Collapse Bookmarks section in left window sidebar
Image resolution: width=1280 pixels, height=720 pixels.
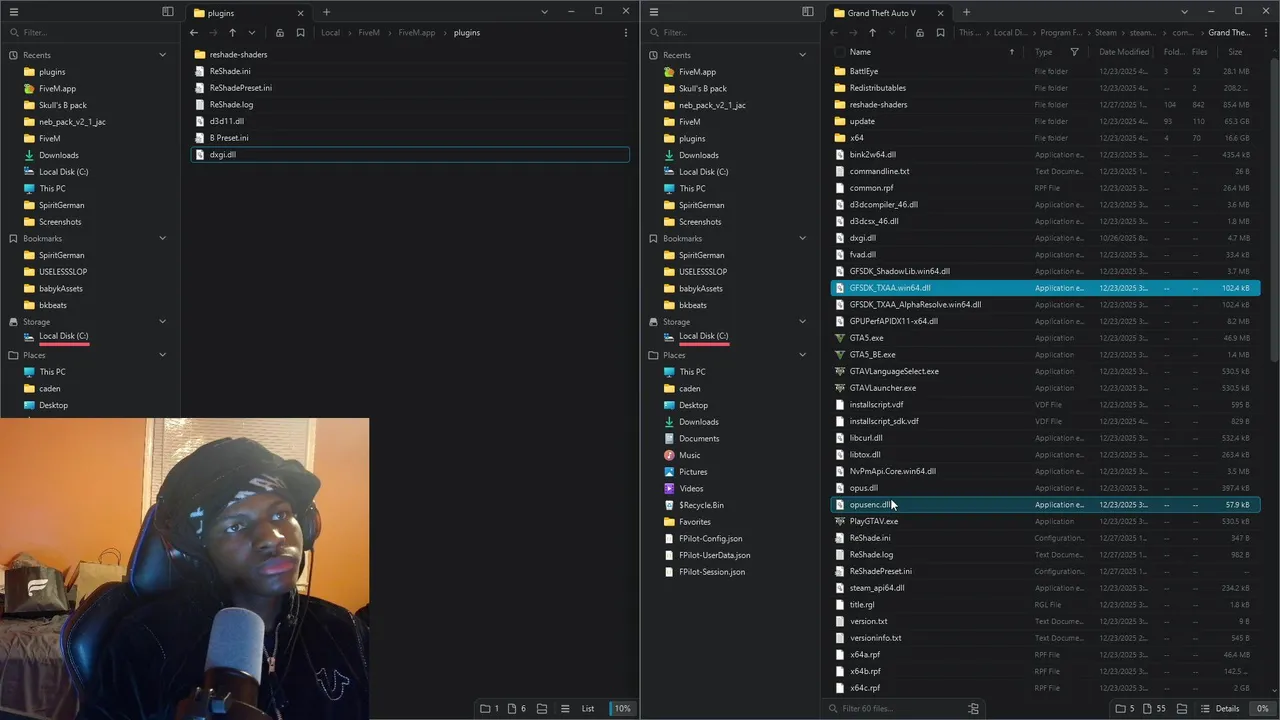pyautogui.click(x=162, y=238)
